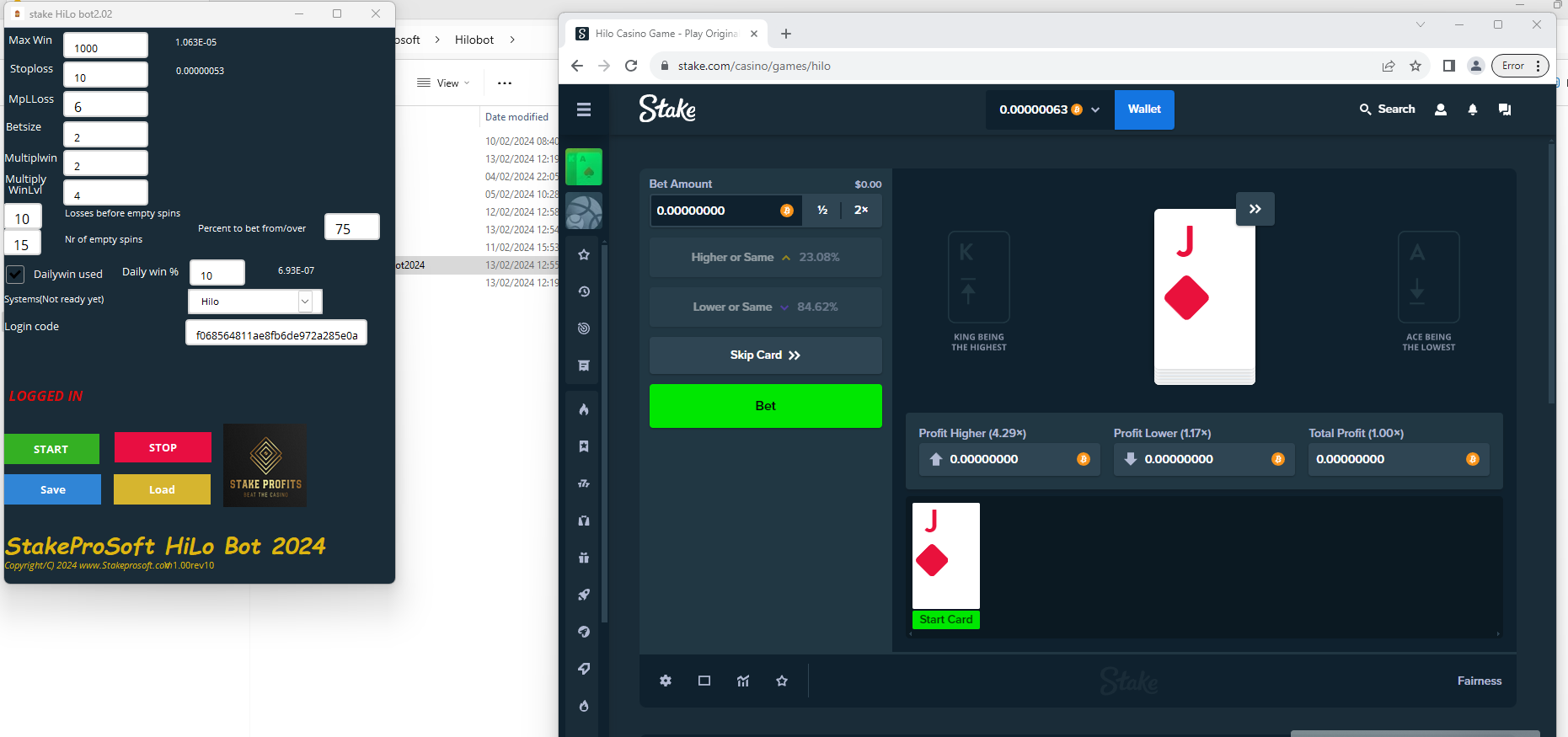Expand the View options in File Explorer
Screen dimensions: 1568x737
(444, 83)
